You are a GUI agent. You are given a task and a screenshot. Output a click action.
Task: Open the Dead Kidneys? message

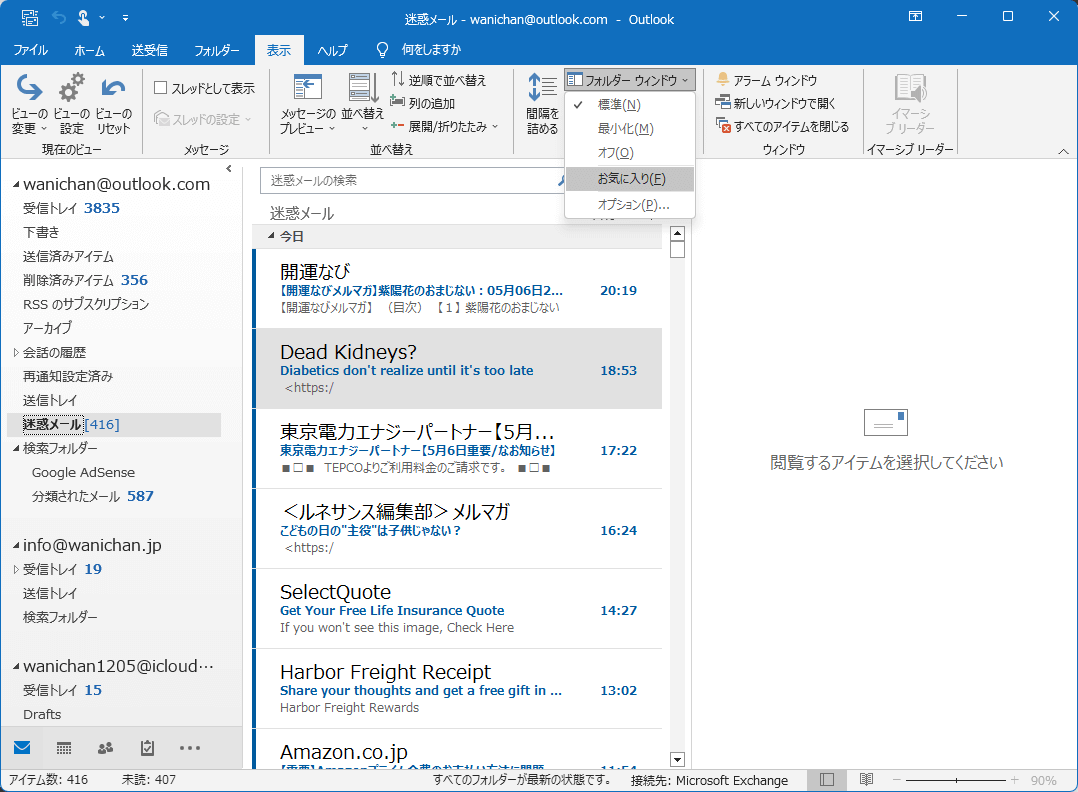(458, 368)
